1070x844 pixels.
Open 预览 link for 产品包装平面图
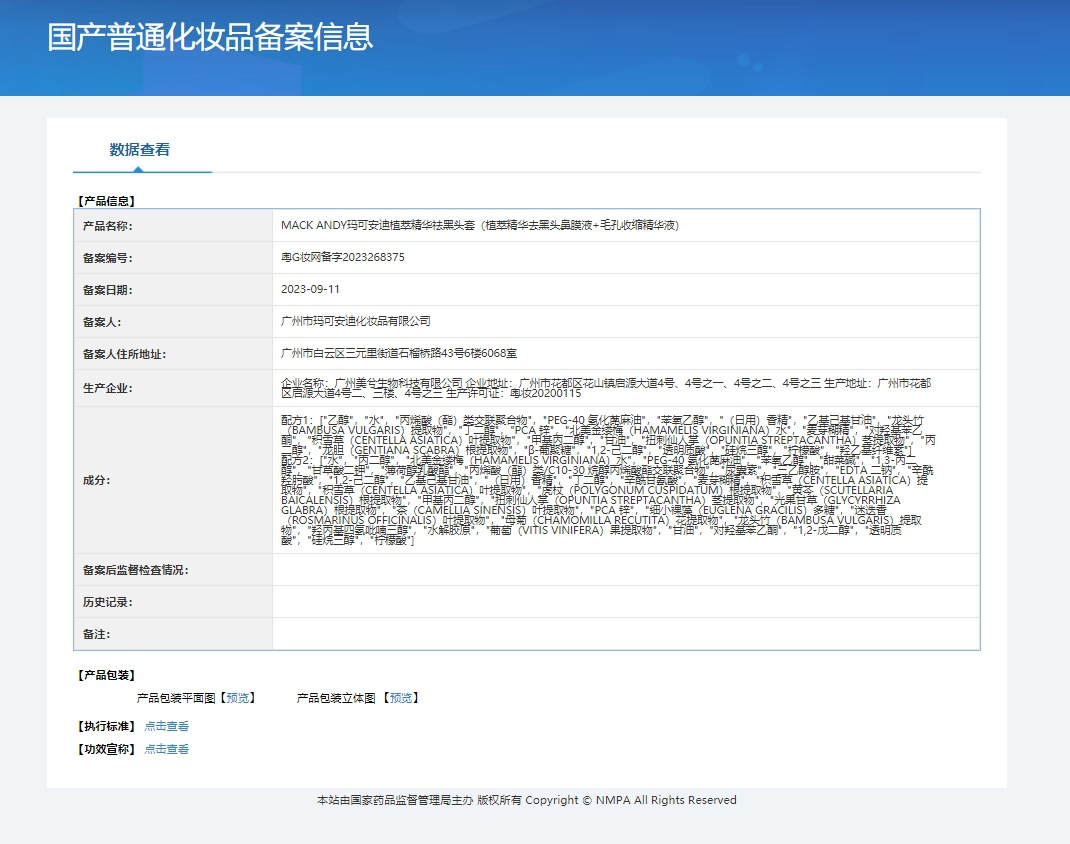pyautogui.click(x=238, y=698)
